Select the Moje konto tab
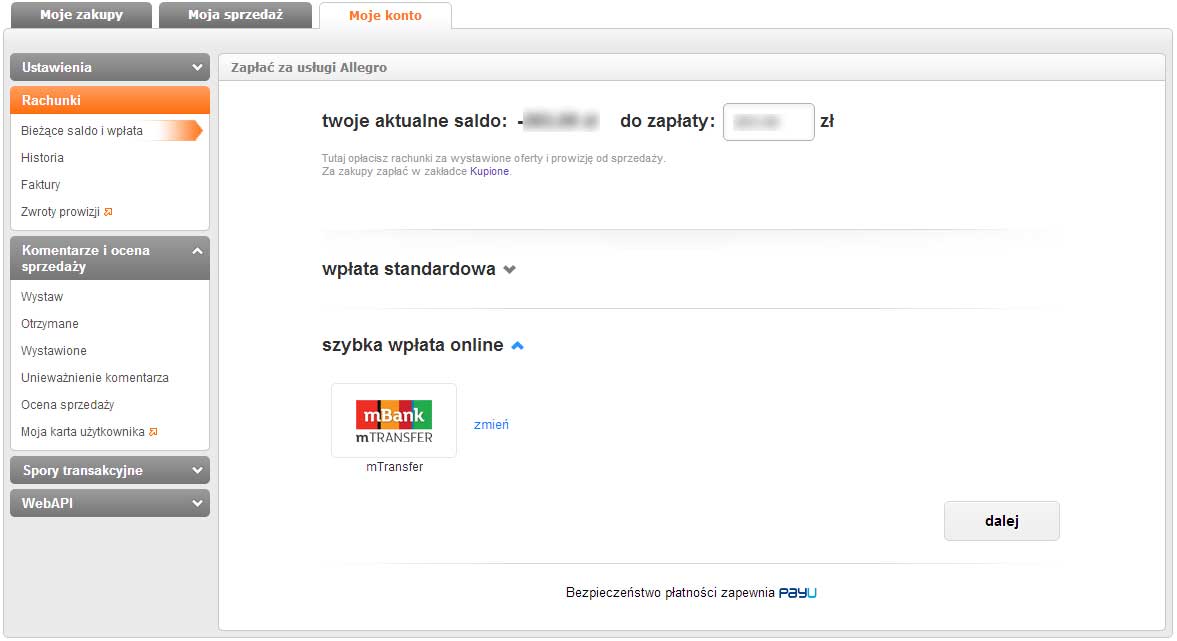The height and width of the screenshot is (641, 1177). point(385,16)
